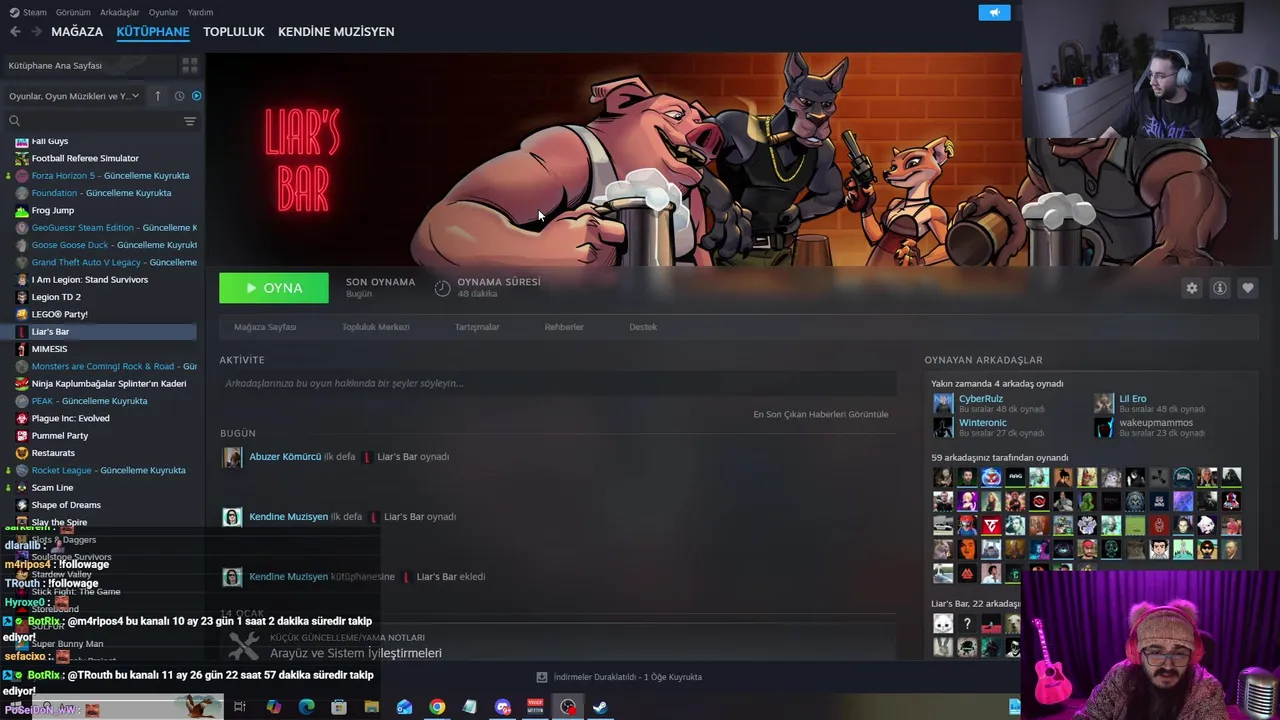Open Liar's Bar game settings gear
The height and width of the screenshot is (720, 1280).
[1192, 288]
